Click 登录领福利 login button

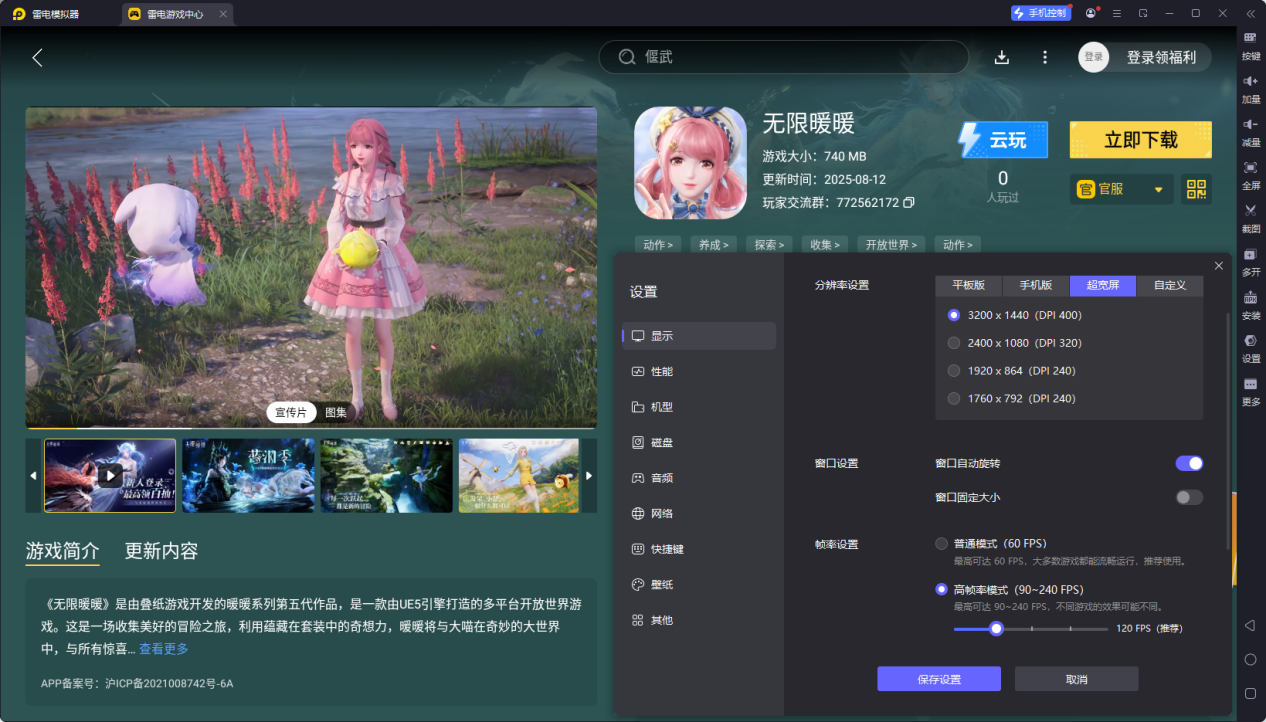[x=1161, y=57]
